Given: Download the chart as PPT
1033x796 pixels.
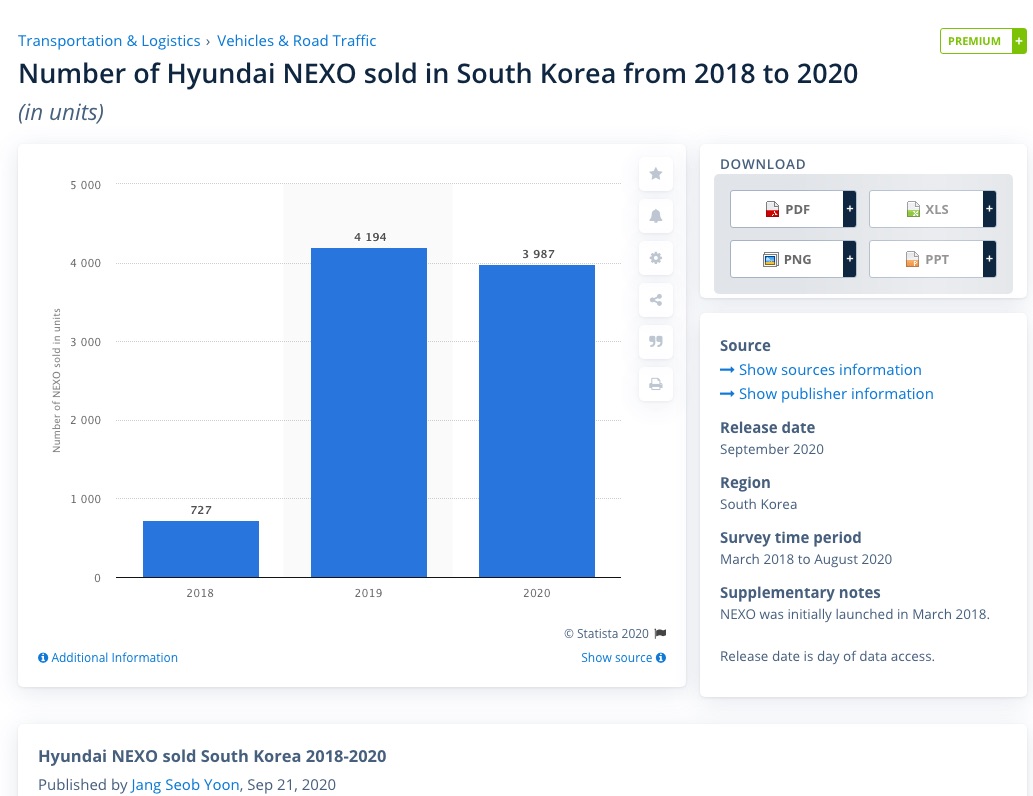Looking at the screenshot, I should point(932,259).
